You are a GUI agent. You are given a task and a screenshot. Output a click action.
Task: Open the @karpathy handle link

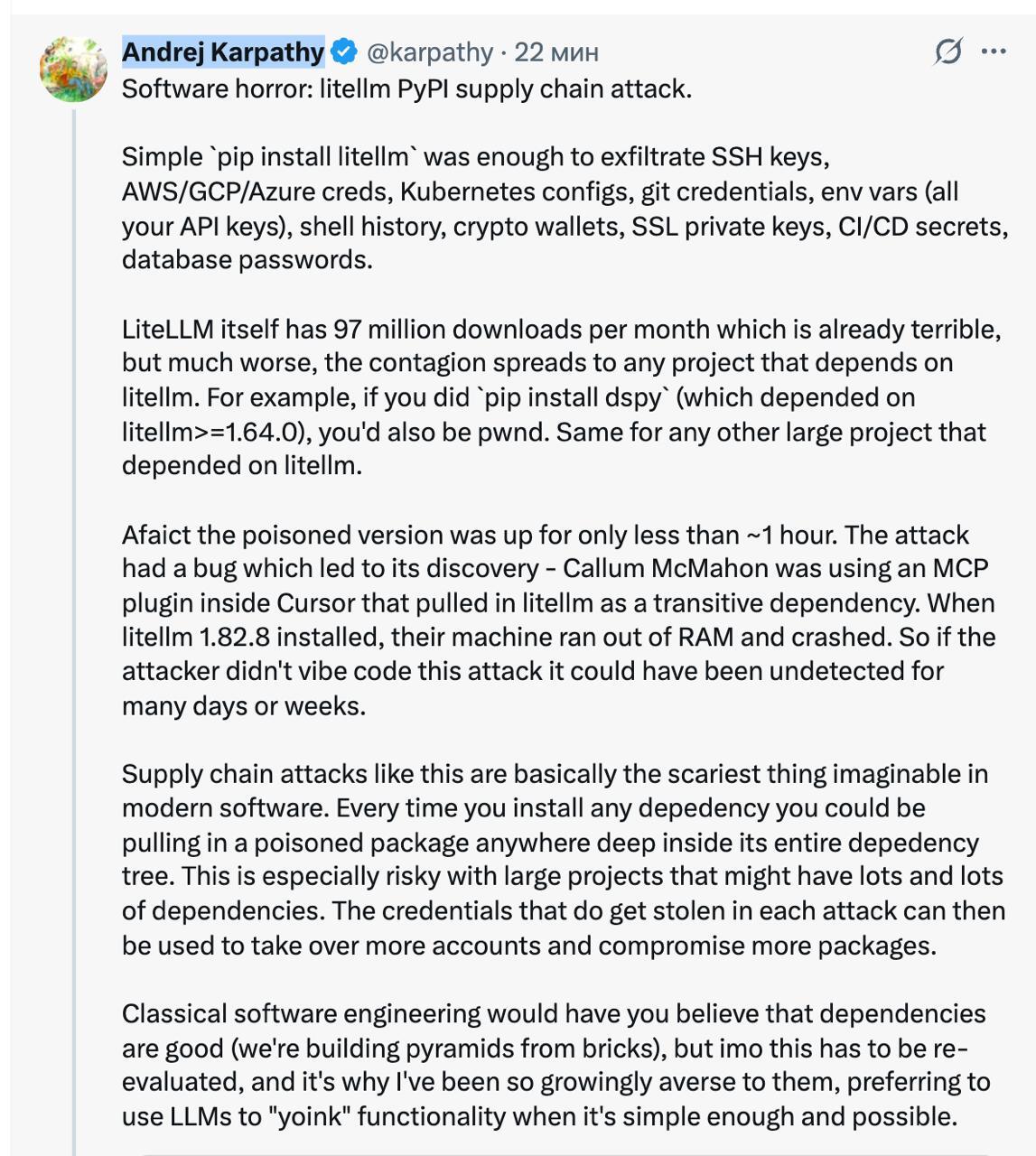point(430,52)
